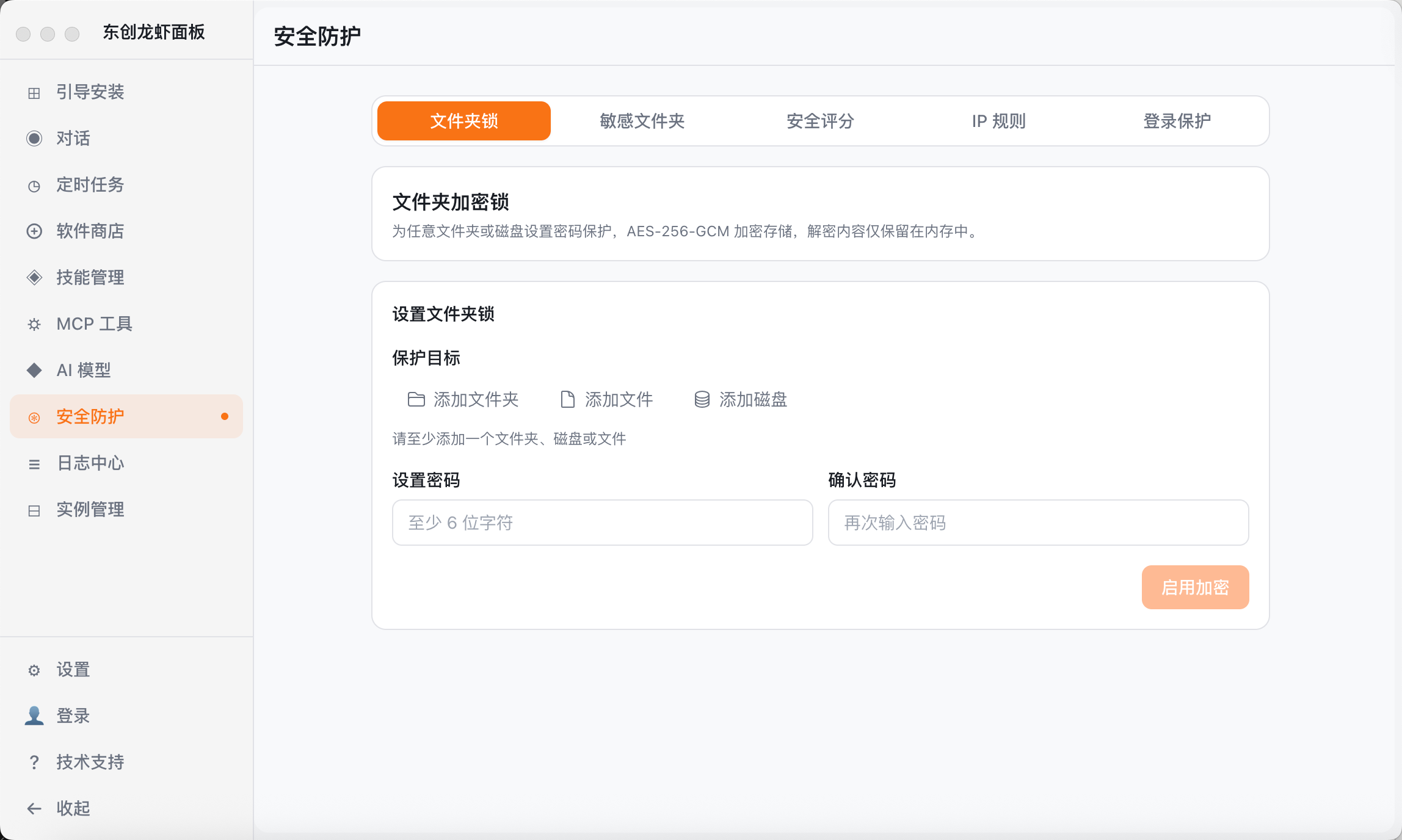Image resolution: width=1402 pixels, height=840 pixels.
Task: Click the 定时任务 clock icon
Action: pos(34,186)
